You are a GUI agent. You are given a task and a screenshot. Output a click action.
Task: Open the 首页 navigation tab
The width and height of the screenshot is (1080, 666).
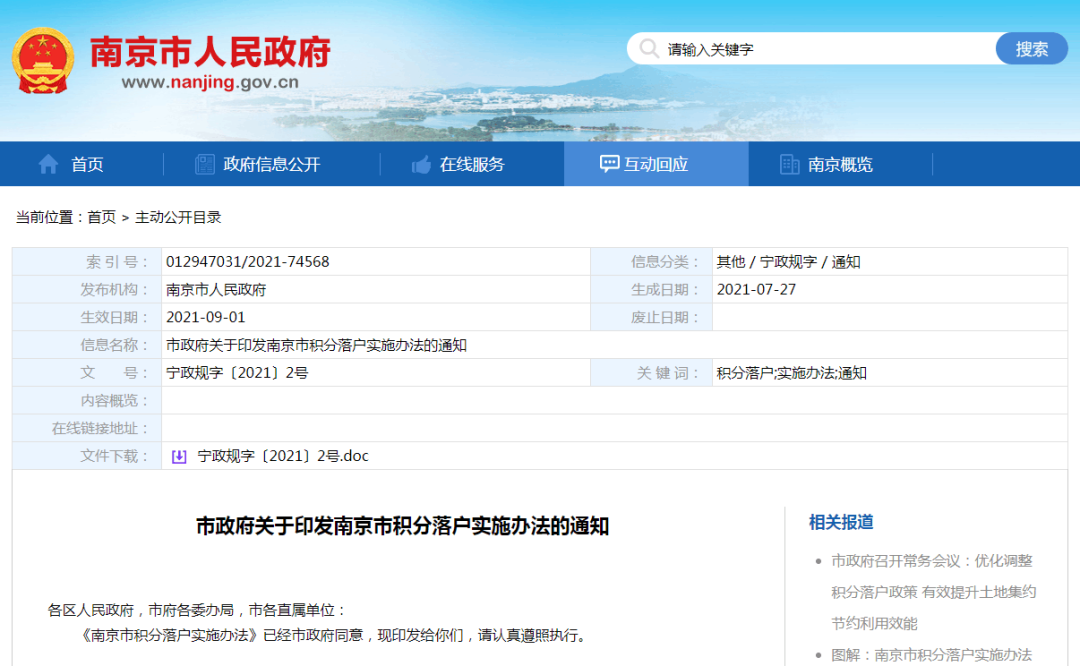[x=87, y=165]
